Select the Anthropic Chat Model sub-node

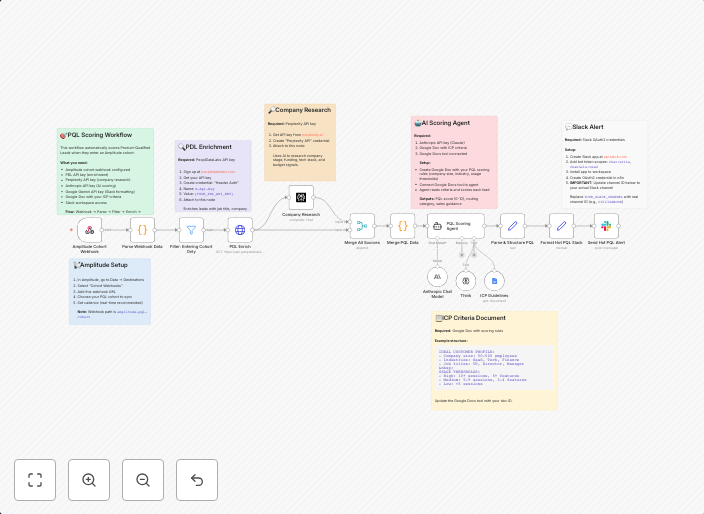pyautogui.click(x=437, y=278)
